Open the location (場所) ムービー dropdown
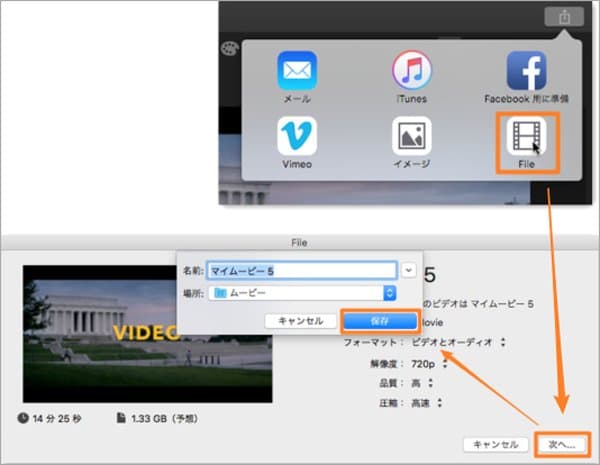The height and width of the screenshot is (465, 600). point(300,293)
